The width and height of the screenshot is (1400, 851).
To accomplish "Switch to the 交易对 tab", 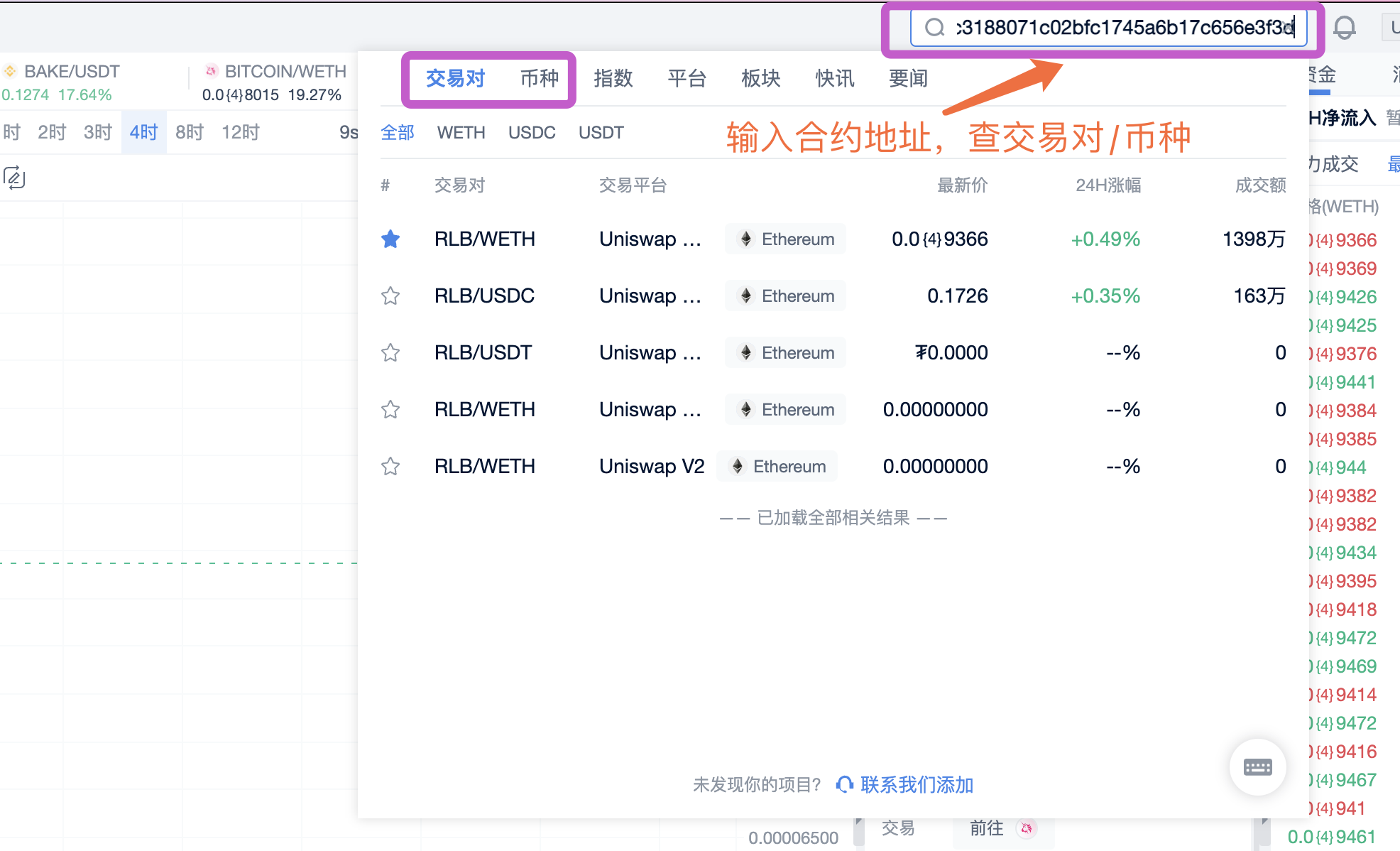I will 455,78.
